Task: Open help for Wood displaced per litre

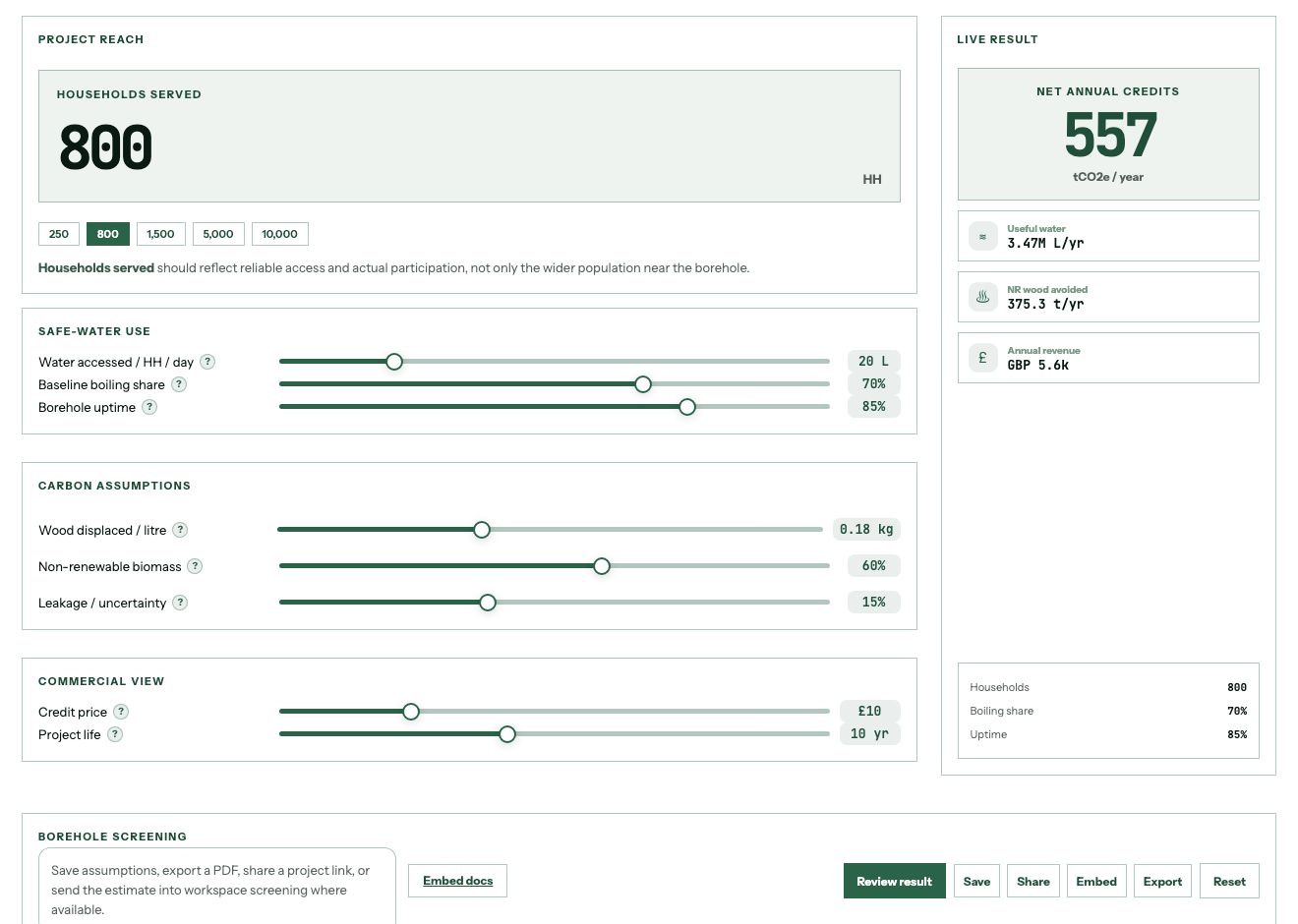Action: [x=180, y=530]
